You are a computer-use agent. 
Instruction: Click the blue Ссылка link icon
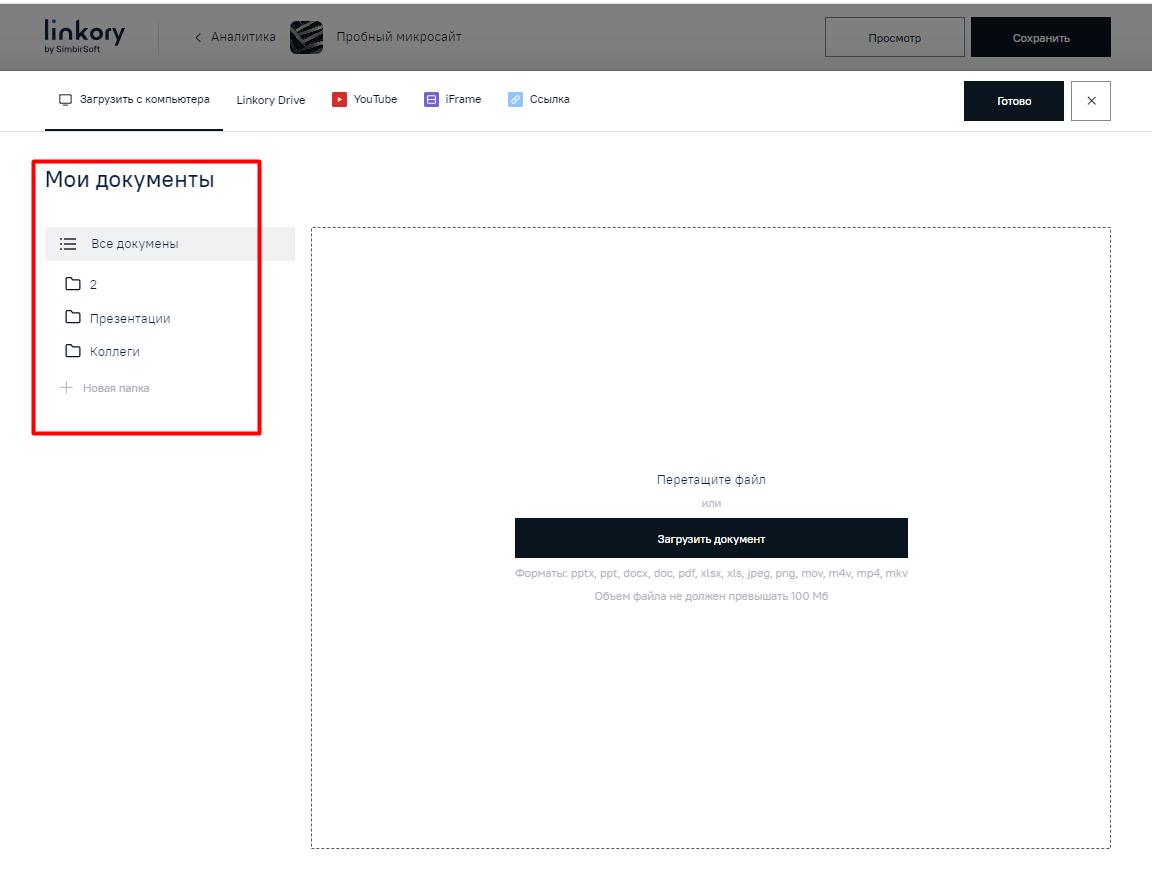[x=515, y=100]
